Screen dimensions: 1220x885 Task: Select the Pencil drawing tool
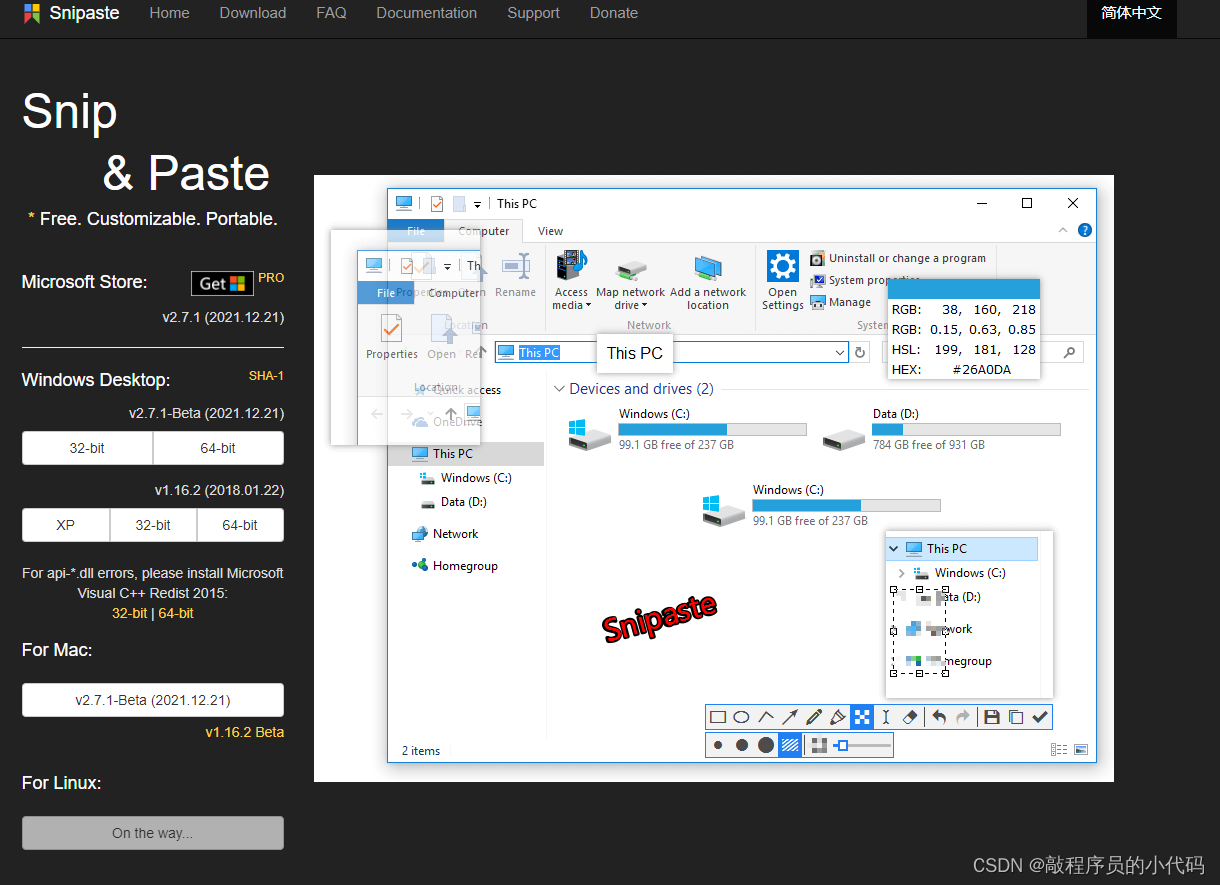pos(812,716)
